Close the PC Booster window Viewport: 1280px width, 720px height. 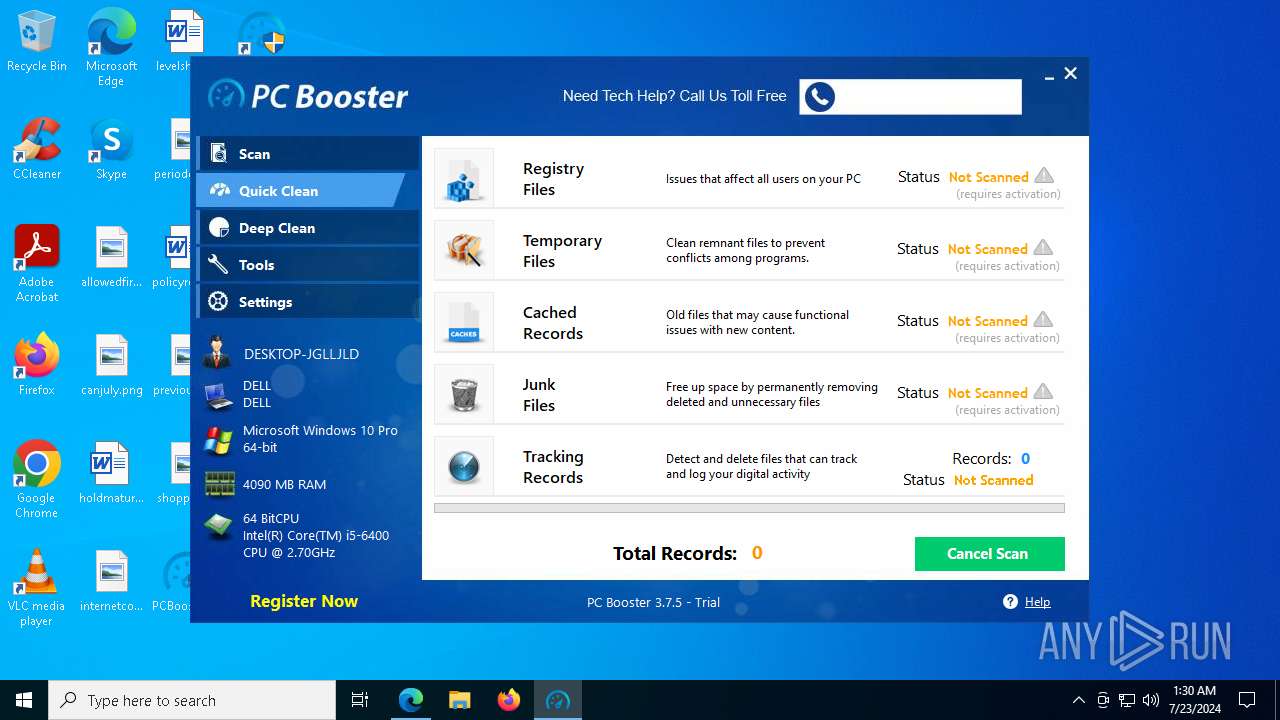click(1071, 73)
